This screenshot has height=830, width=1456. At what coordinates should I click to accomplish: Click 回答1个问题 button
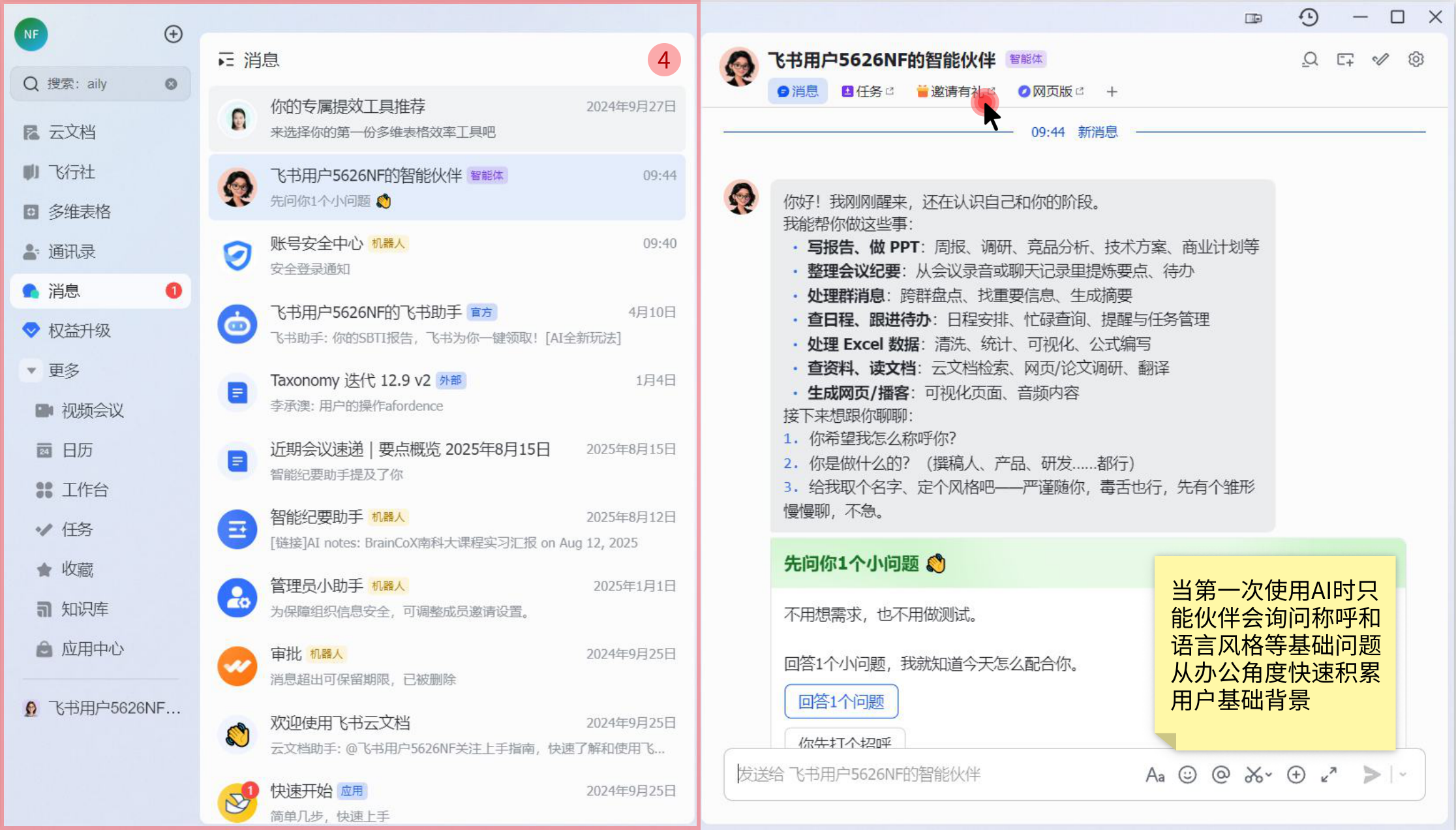point(841,701)
